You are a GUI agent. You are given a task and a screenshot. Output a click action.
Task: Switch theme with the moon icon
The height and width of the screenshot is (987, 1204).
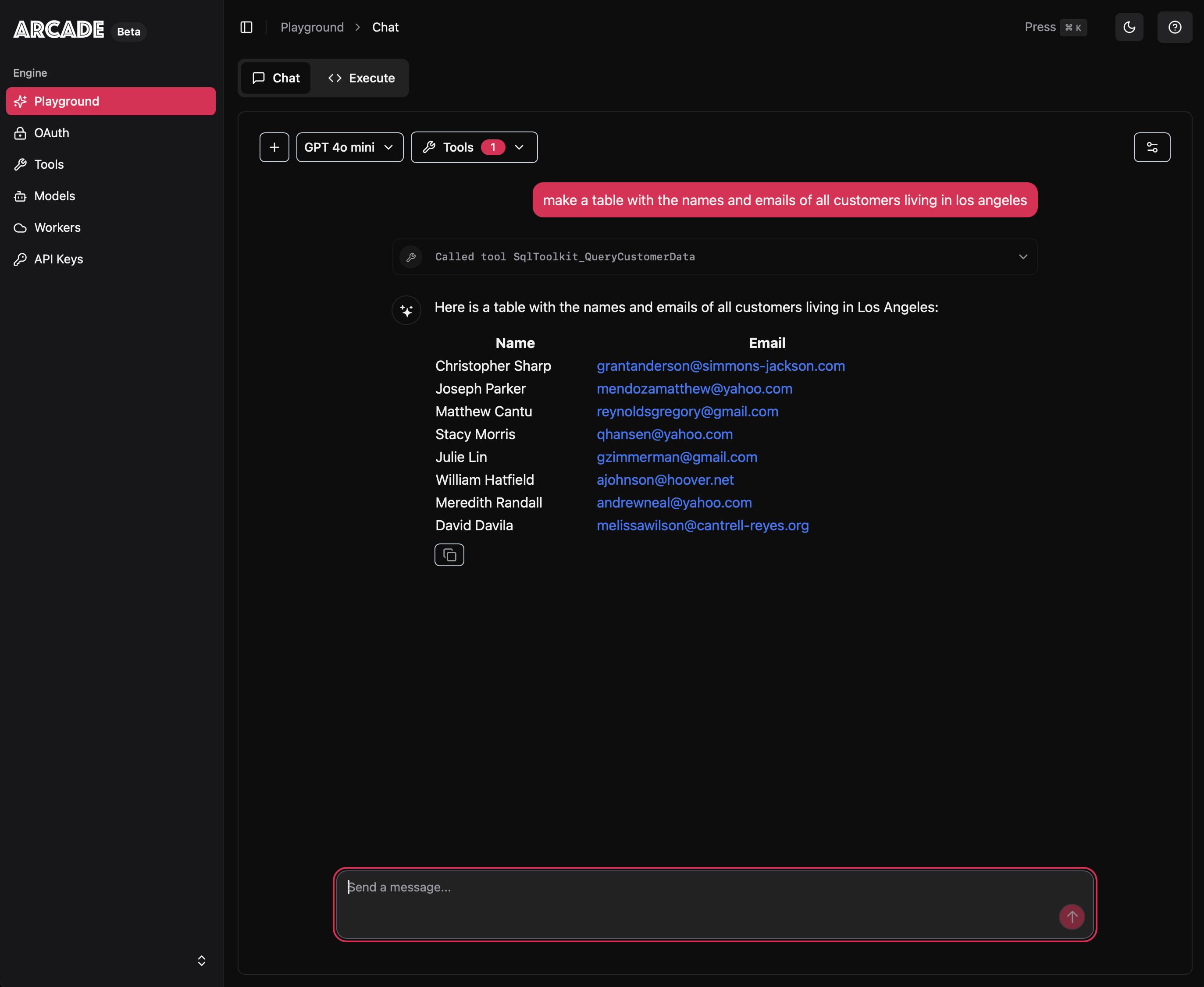tap(1129, 27)
